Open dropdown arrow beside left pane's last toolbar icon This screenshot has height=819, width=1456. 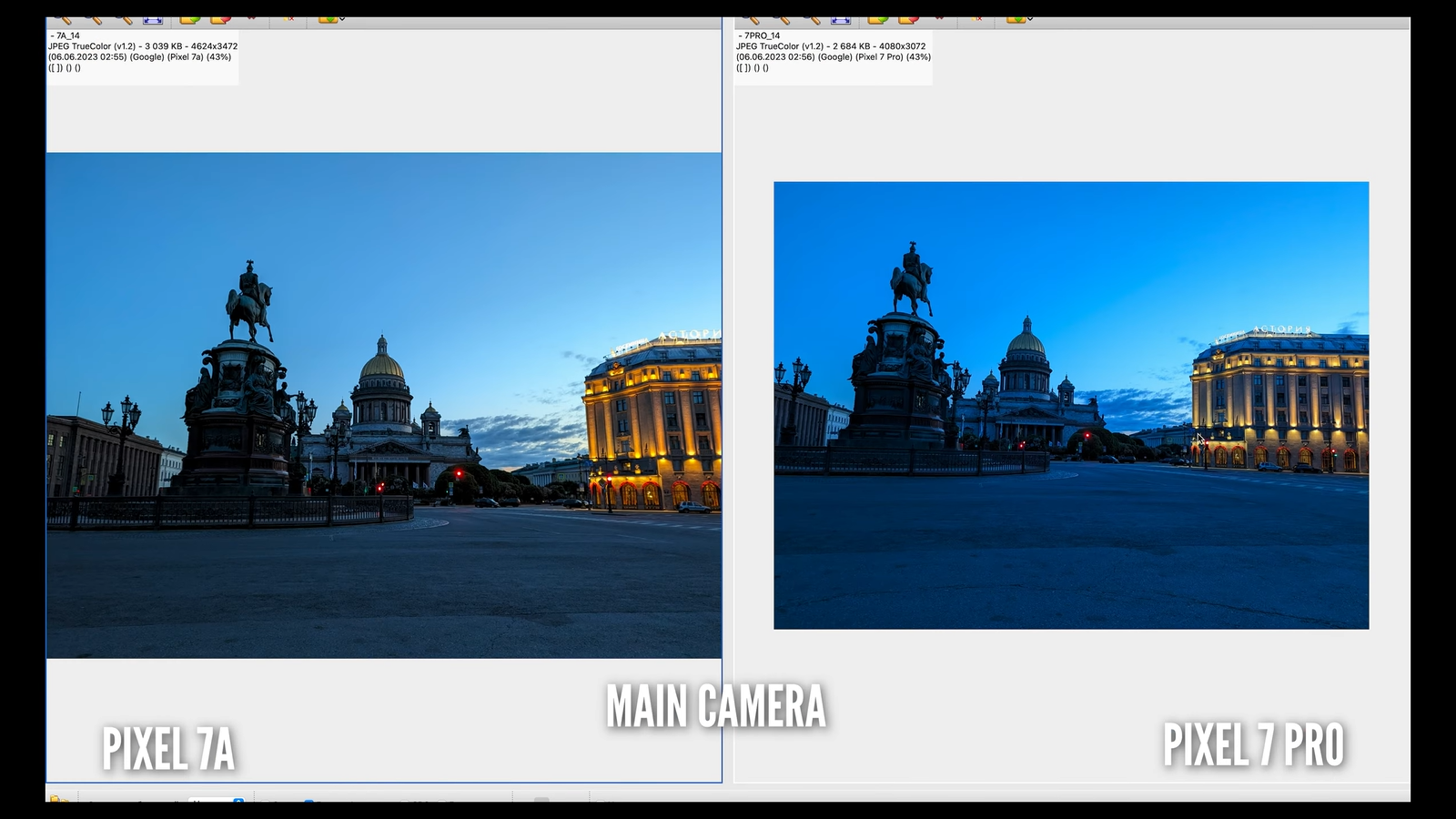pyautogui.click(x=342, y=19)
